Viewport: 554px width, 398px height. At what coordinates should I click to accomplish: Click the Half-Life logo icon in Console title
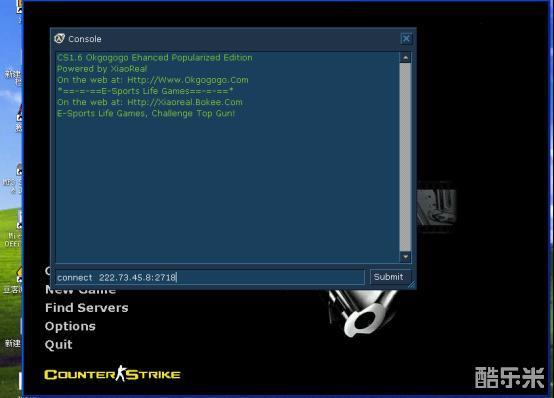59,39
